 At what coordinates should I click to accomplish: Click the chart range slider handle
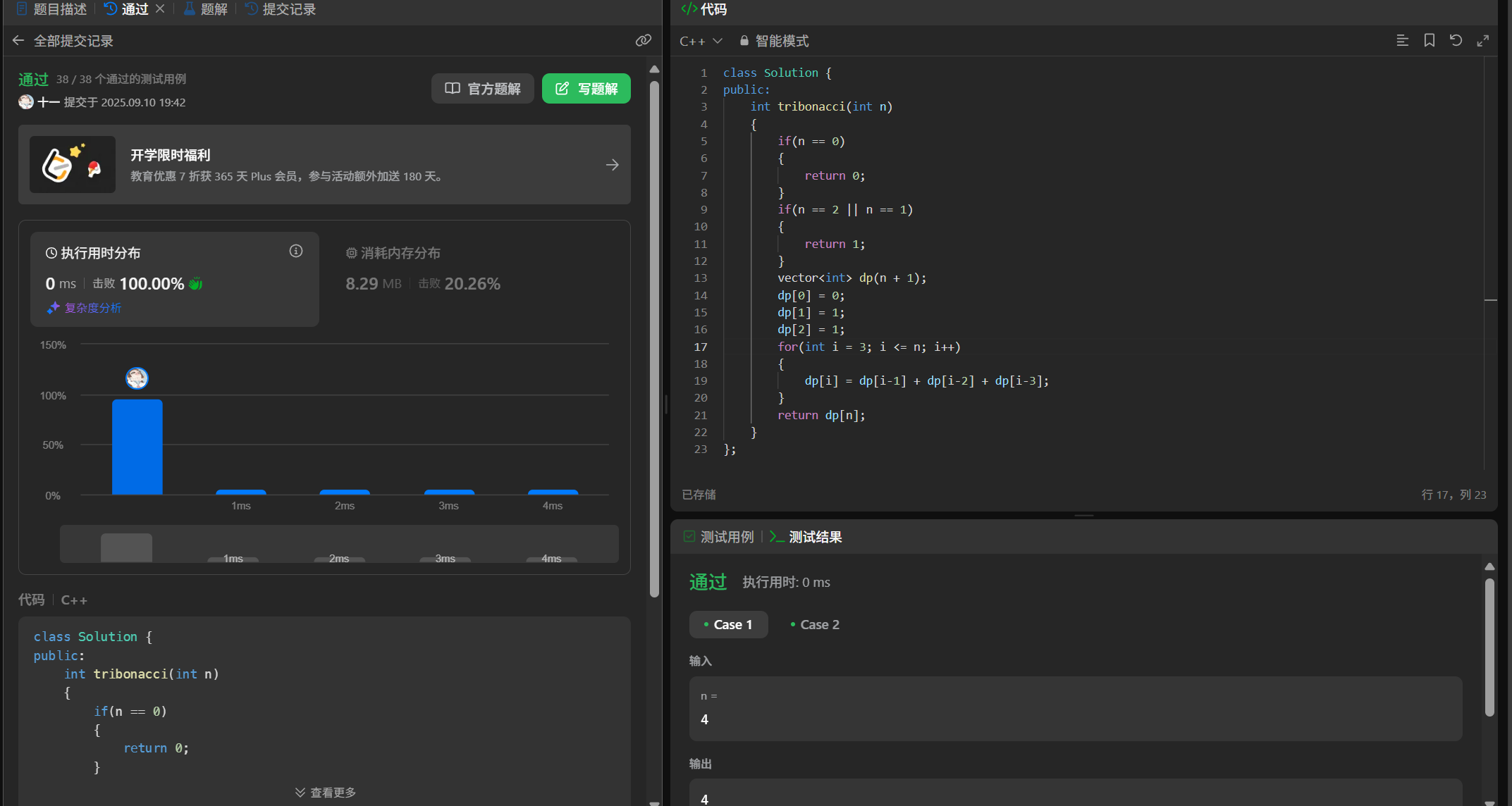pos(126,547)
